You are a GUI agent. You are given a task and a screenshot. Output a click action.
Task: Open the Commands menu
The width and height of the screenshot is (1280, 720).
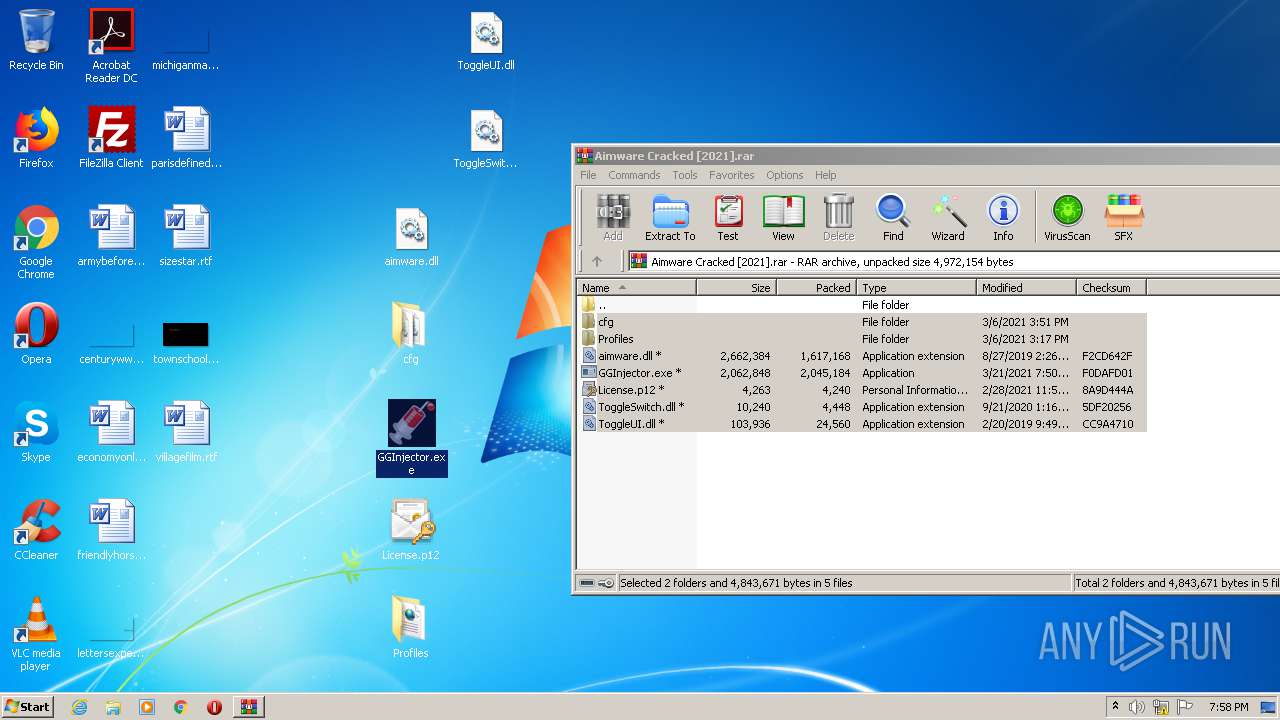tap(634, 175)
